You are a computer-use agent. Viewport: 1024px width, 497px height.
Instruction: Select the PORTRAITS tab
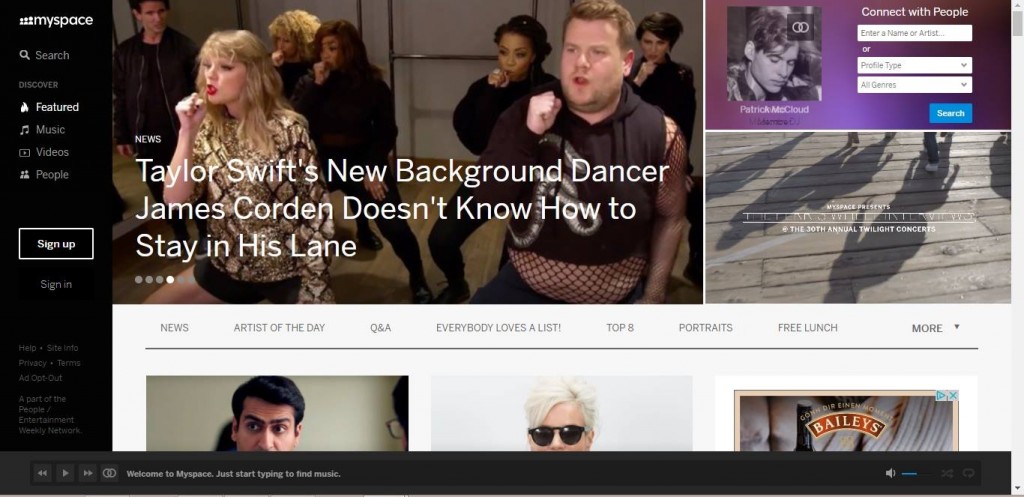tap(705, 328)
